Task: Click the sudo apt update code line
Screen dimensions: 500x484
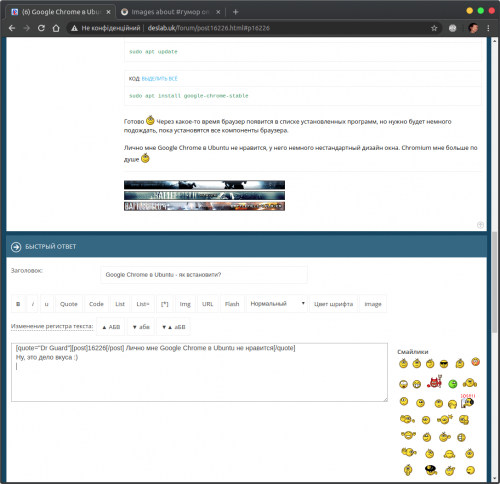Action: [x=153, y=52]
